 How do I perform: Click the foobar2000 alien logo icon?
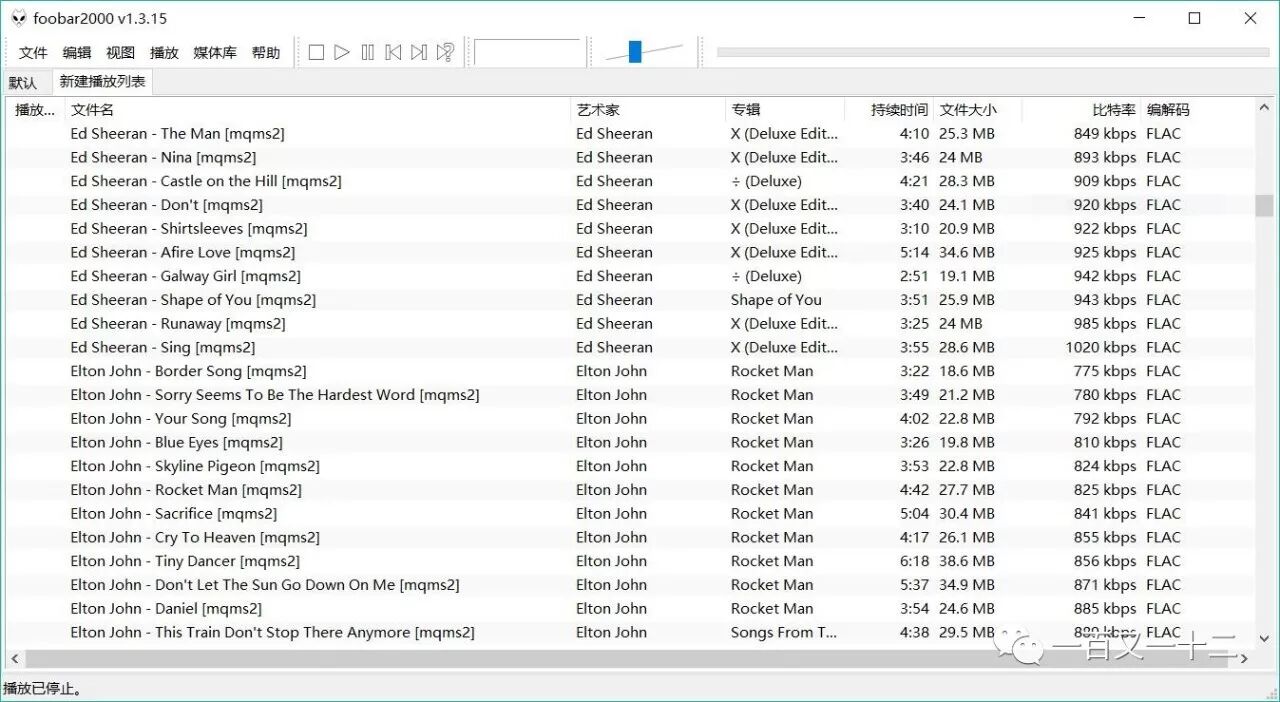point(18,18)
